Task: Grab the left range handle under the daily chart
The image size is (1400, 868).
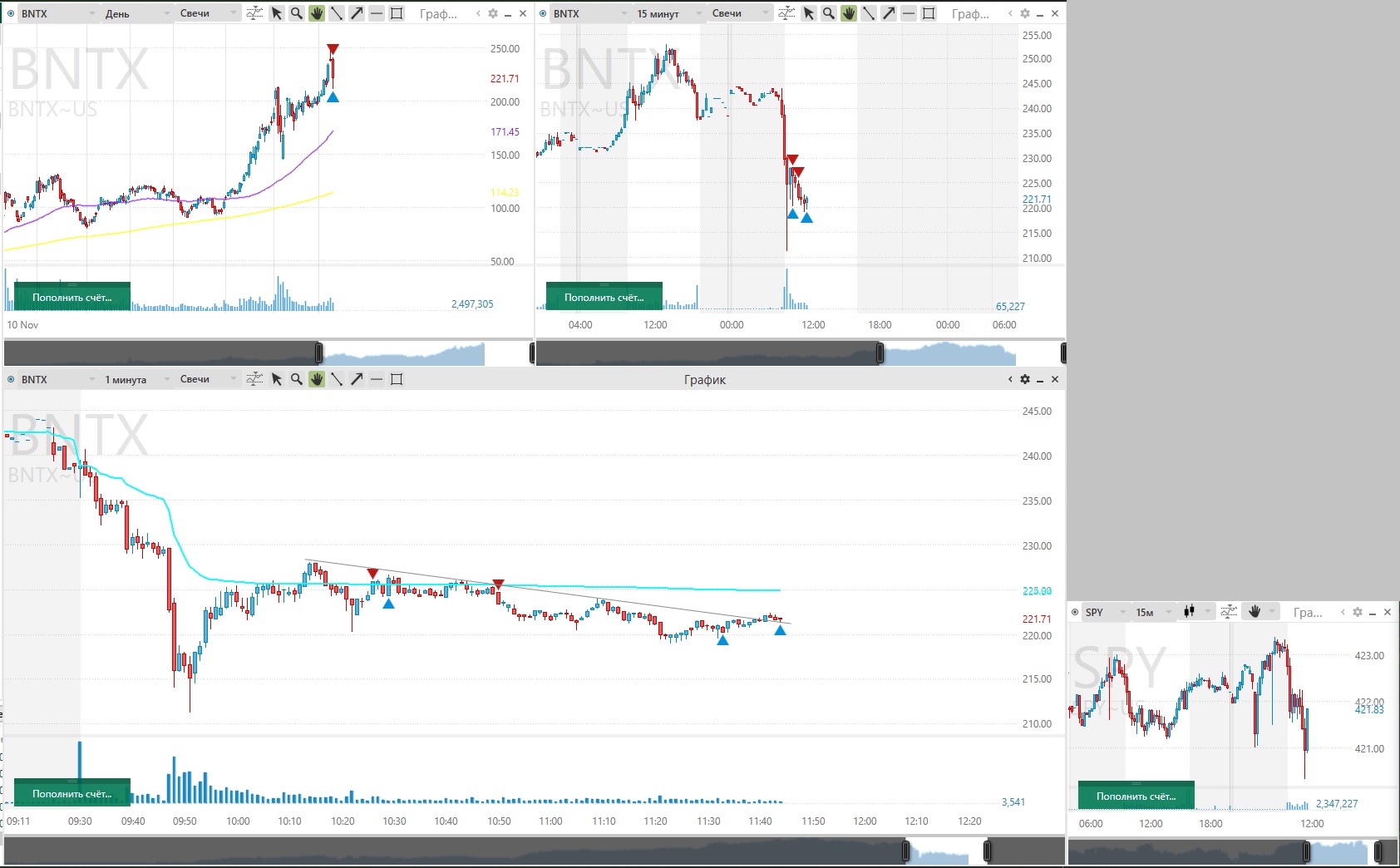Action: tap(318, 353)
